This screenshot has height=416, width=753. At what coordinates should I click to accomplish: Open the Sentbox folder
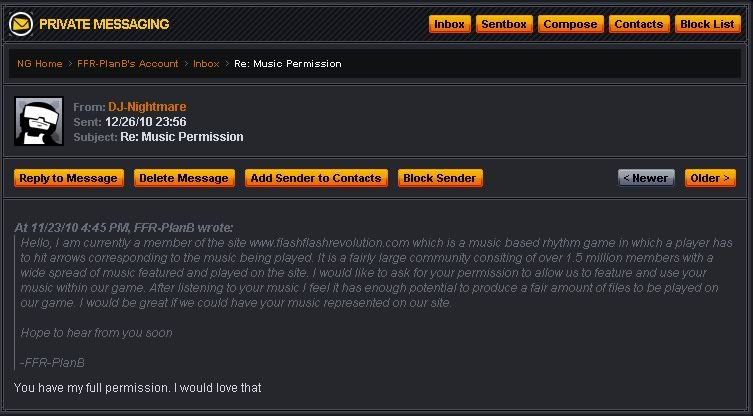click(x=503, y=24)
